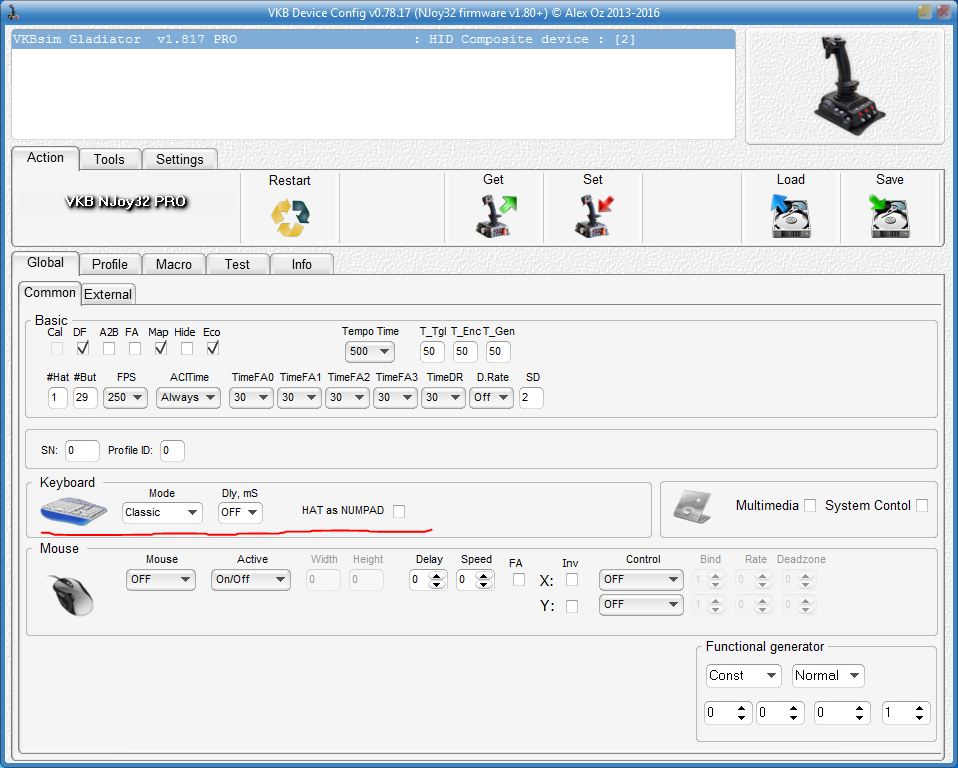
Task: Enable HAT as NUMPAD checkbox
Action: point(399,511)
